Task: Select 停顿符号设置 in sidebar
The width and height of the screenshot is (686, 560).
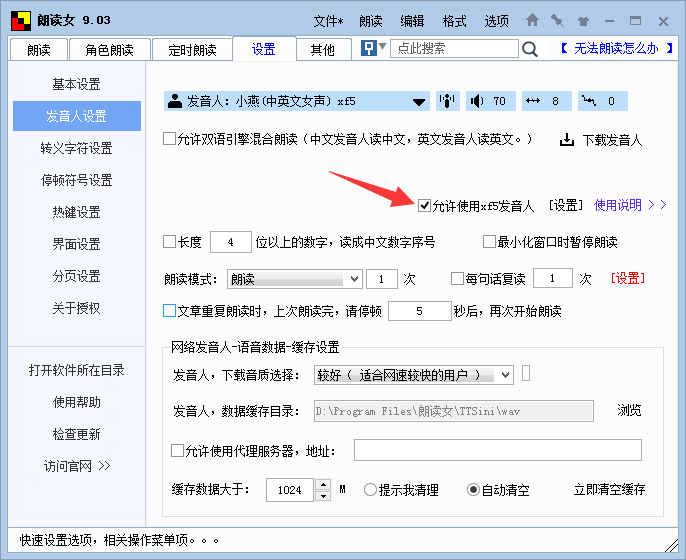Action: coord(77,180)
